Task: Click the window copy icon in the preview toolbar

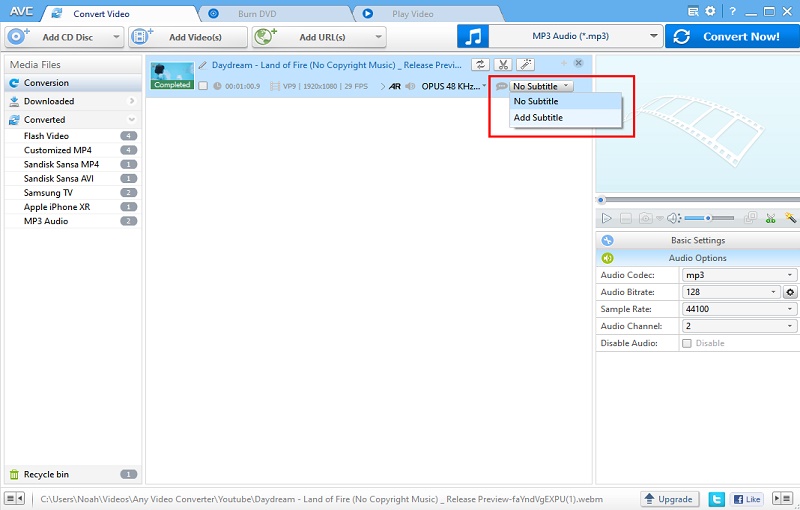Action: [751, 218]
